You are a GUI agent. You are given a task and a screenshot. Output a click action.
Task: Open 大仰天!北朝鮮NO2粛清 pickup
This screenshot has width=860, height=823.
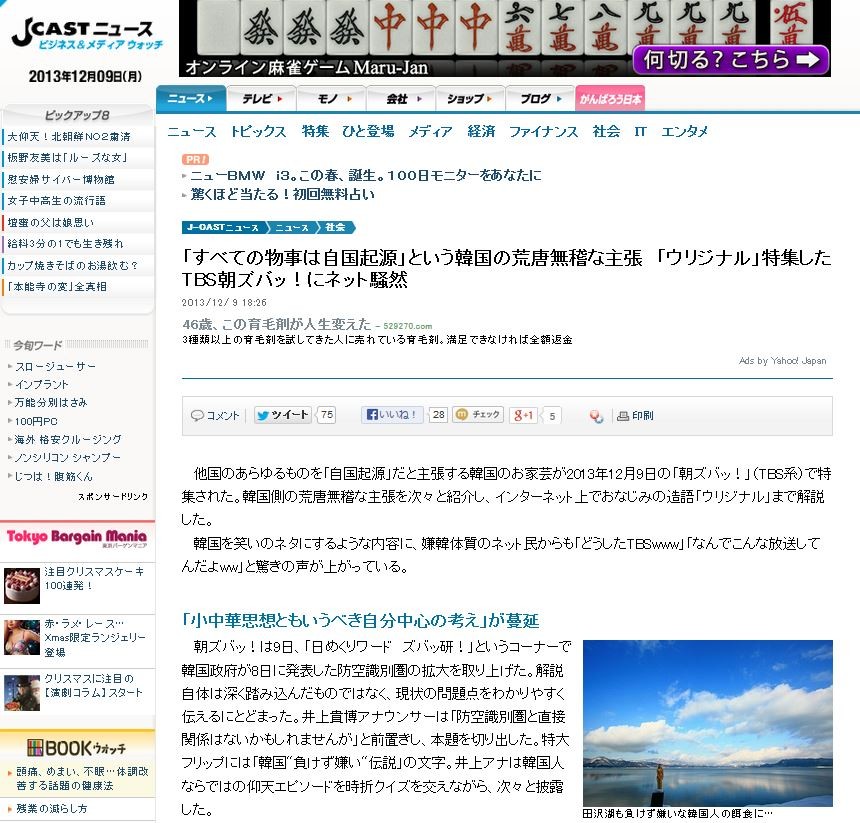(69, 137)
